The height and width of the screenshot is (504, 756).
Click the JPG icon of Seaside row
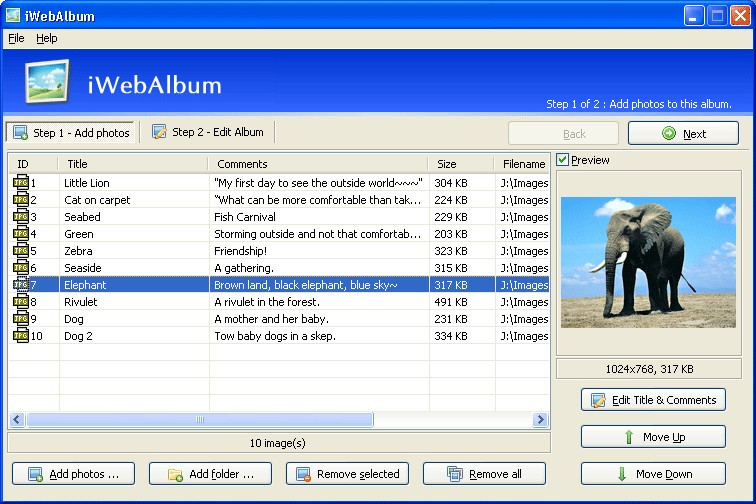[21, 268]
